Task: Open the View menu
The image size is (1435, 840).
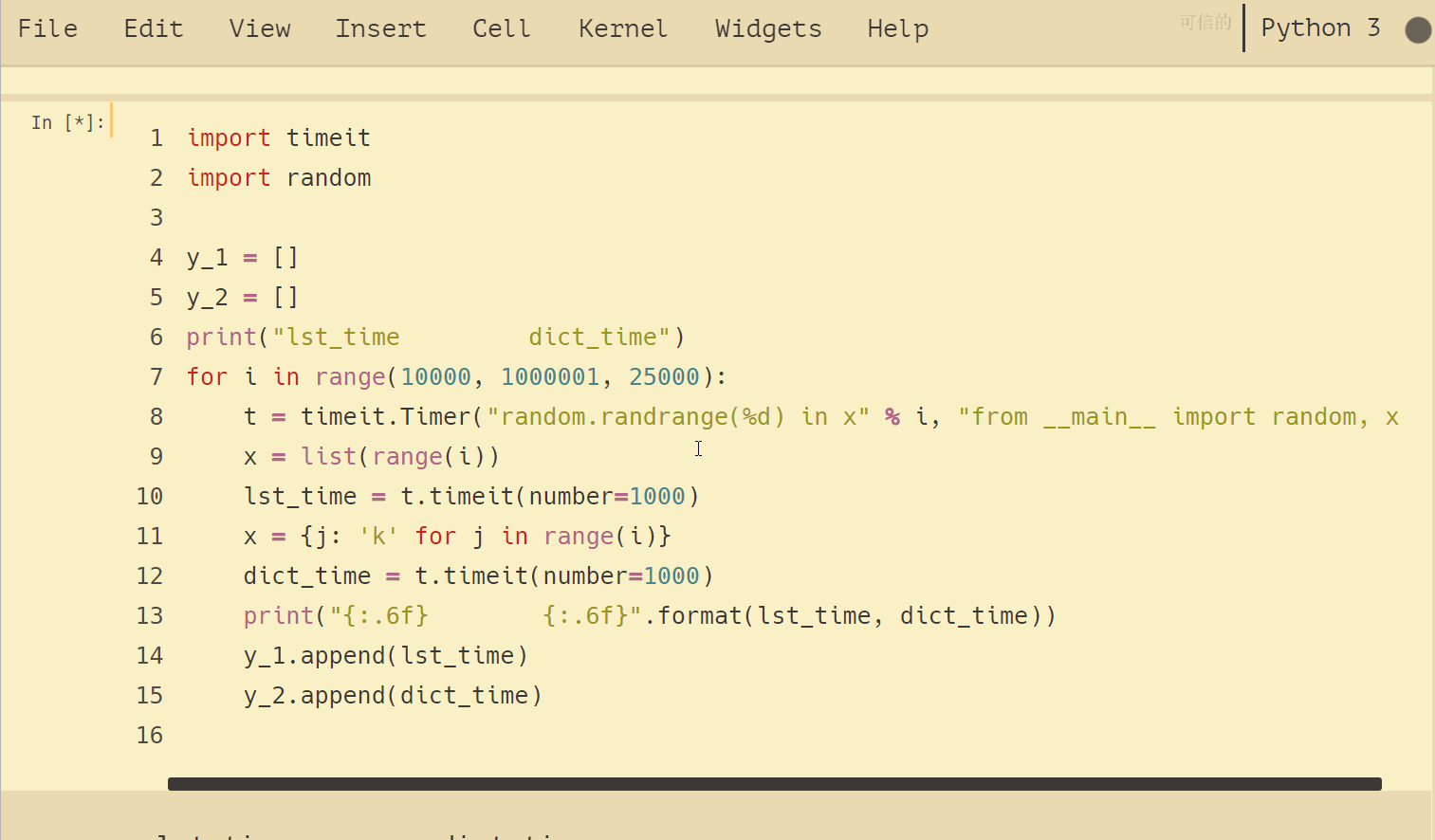Action: tap(259, 28)
